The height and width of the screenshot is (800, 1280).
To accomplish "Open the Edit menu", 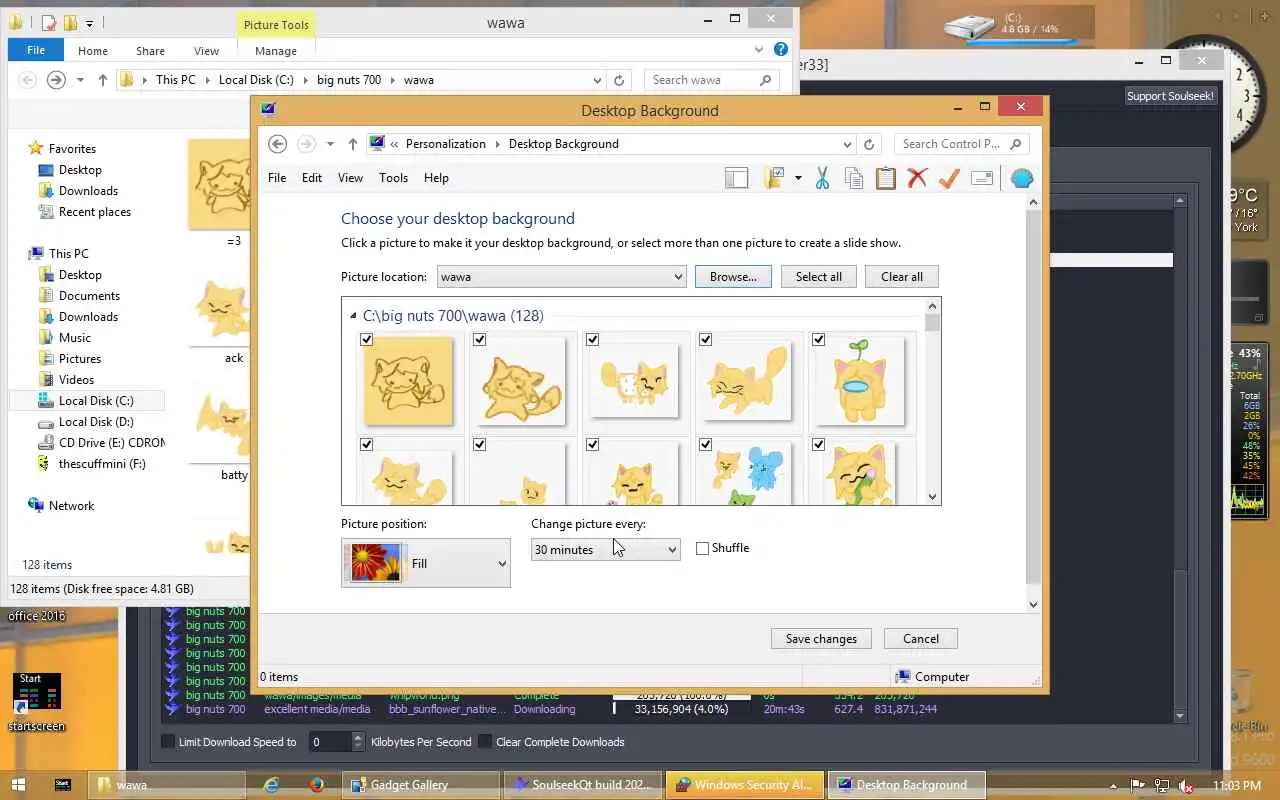I will [x=312, y=178].
